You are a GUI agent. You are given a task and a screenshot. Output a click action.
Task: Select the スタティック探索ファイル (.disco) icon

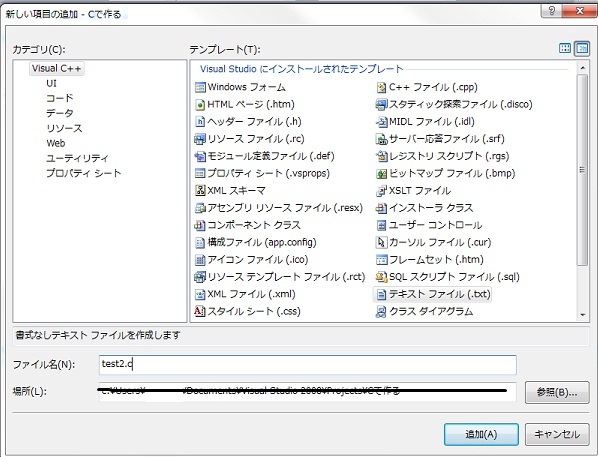(x=381, y=105)
